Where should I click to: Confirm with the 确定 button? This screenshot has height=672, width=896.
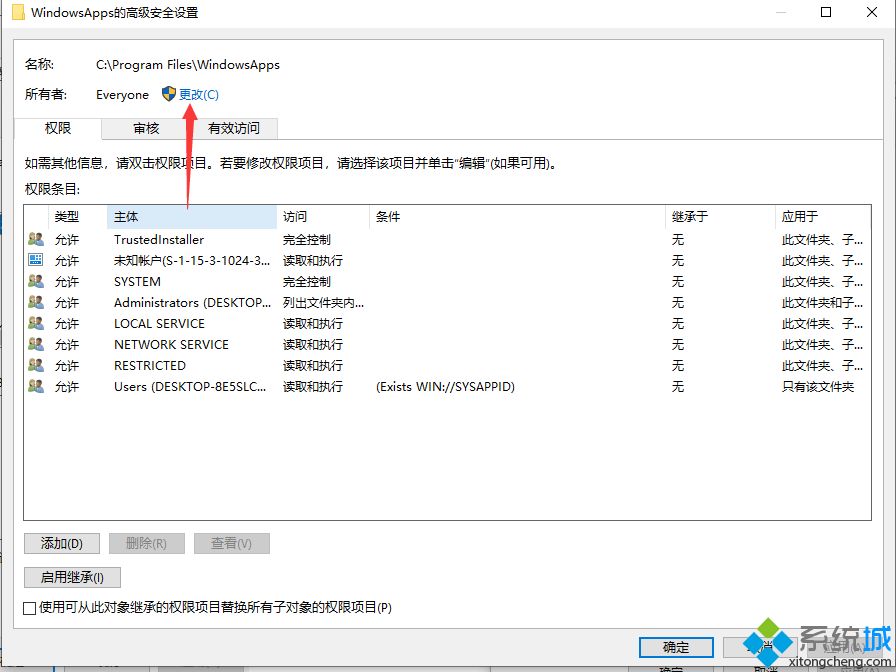676,647
